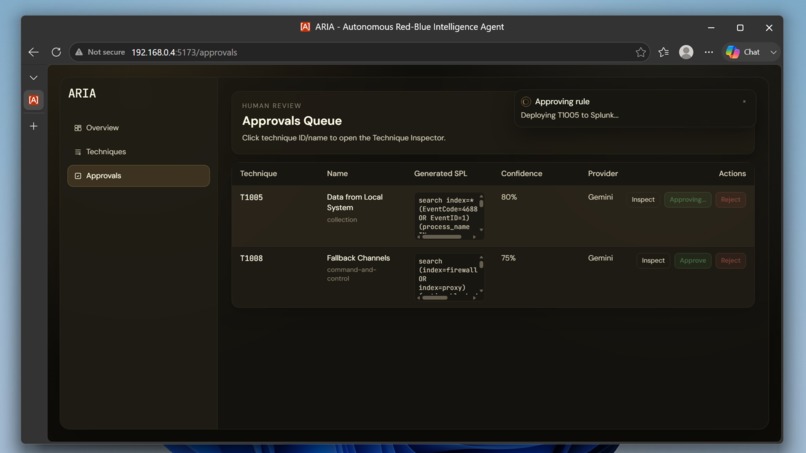Viewport: 806px width, 453px height.
Task: Reject the T1008 Fallback Channels rule
Action: click(x=730, y=260)
